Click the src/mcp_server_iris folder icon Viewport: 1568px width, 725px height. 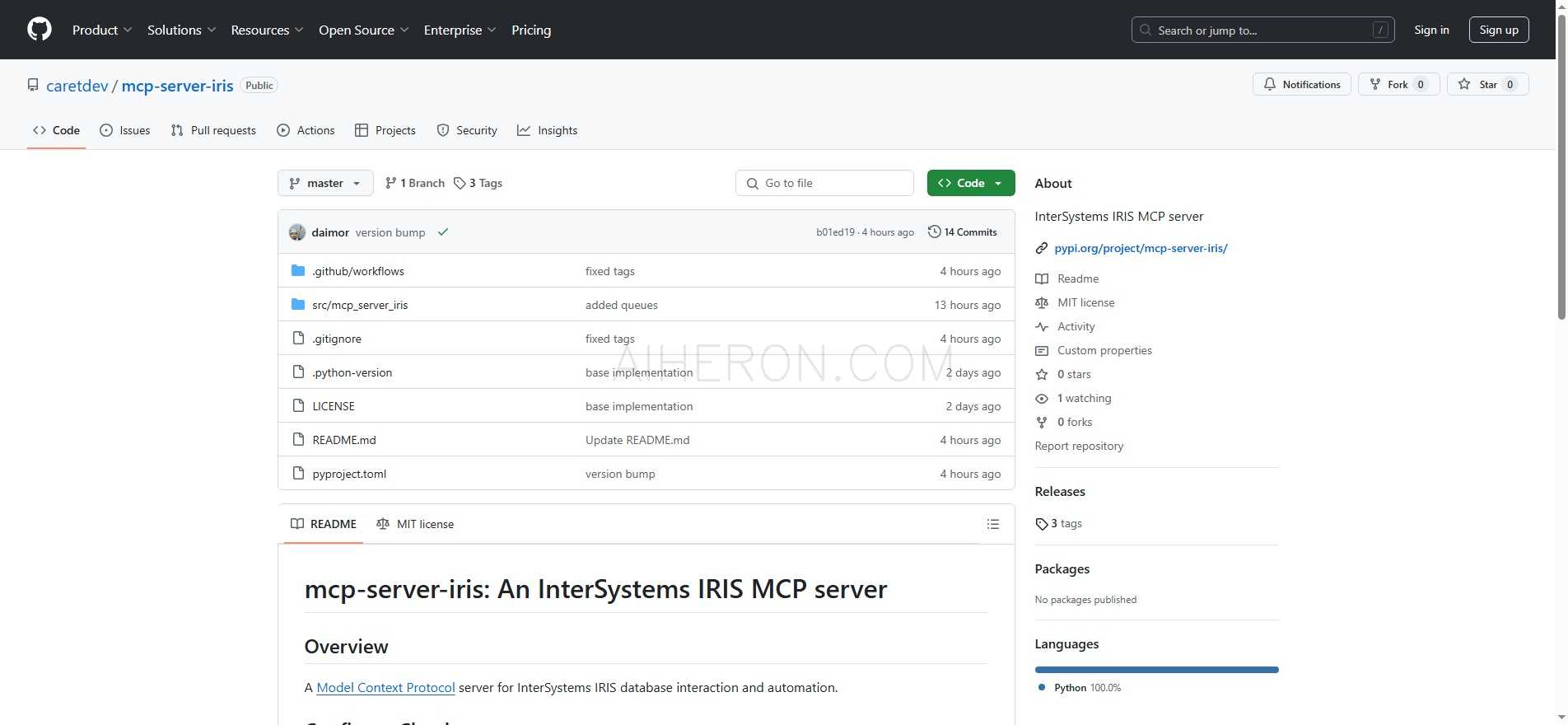(298, 304)
